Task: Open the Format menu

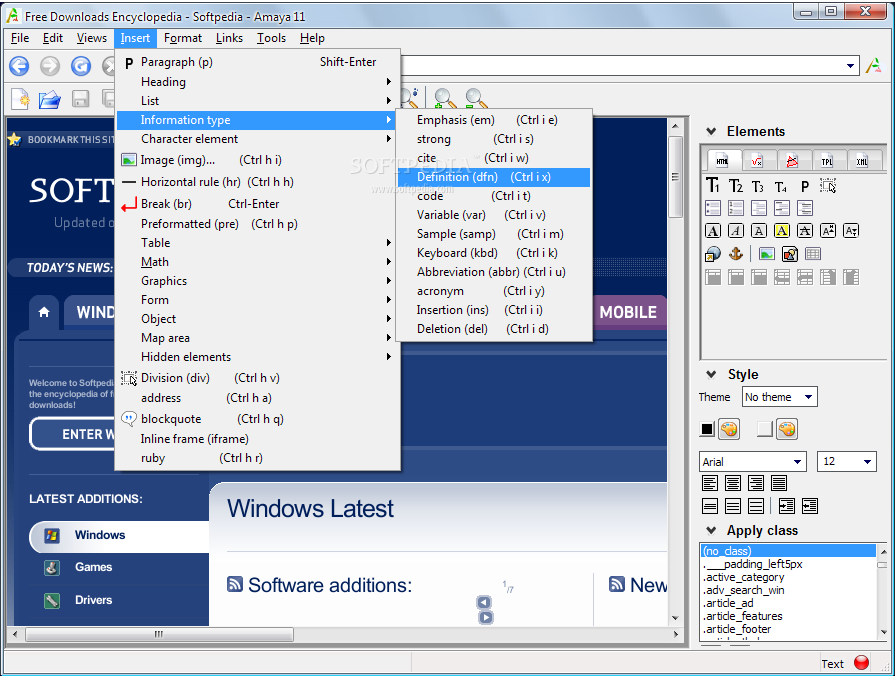Action: click(183, 38)
